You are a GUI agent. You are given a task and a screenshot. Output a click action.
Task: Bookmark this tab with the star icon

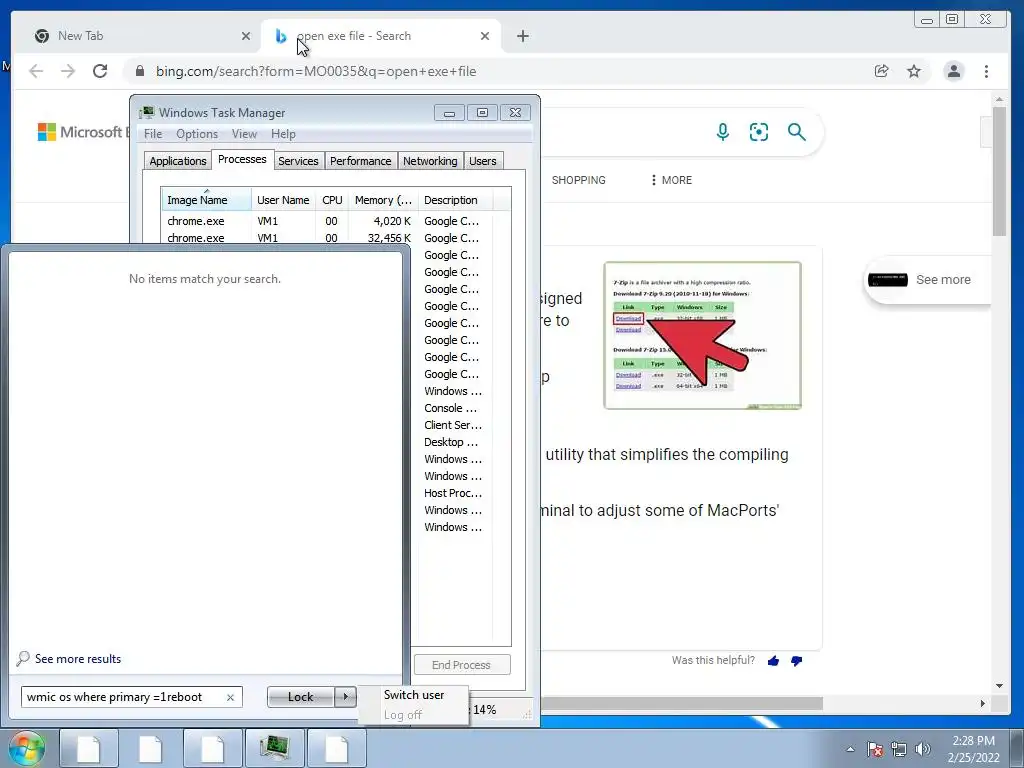(914, 71)
